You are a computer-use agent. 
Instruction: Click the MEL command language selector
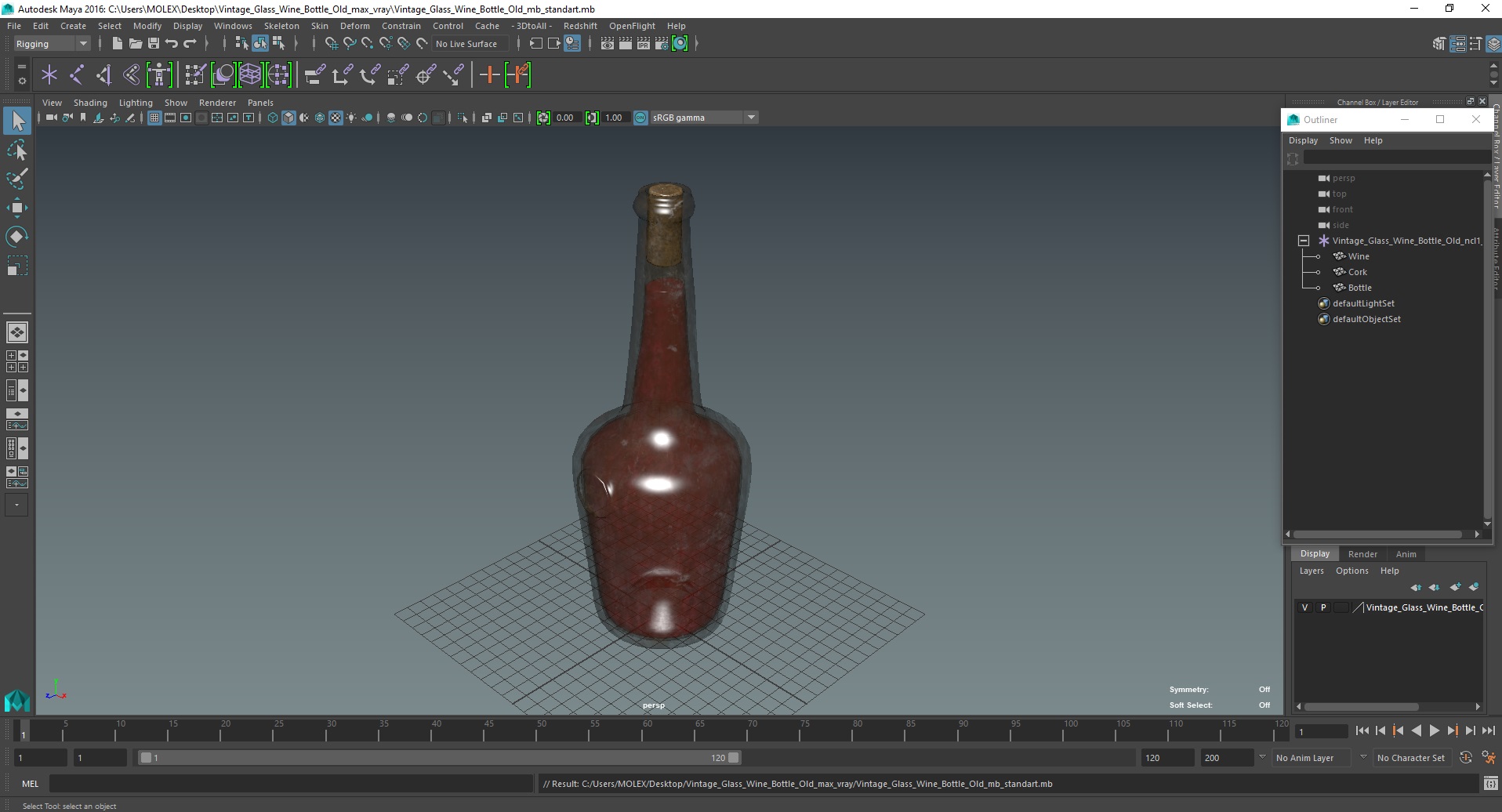31,784
